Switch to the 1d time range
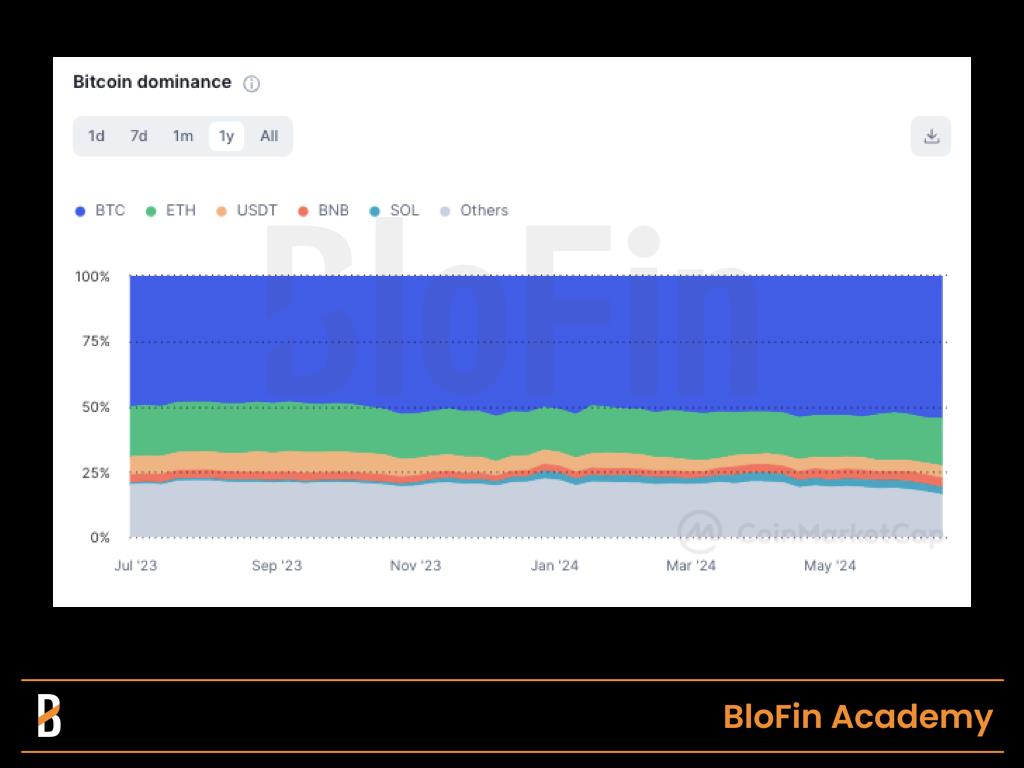Viewport: 1024px width, 768px height. pos(96,136)
